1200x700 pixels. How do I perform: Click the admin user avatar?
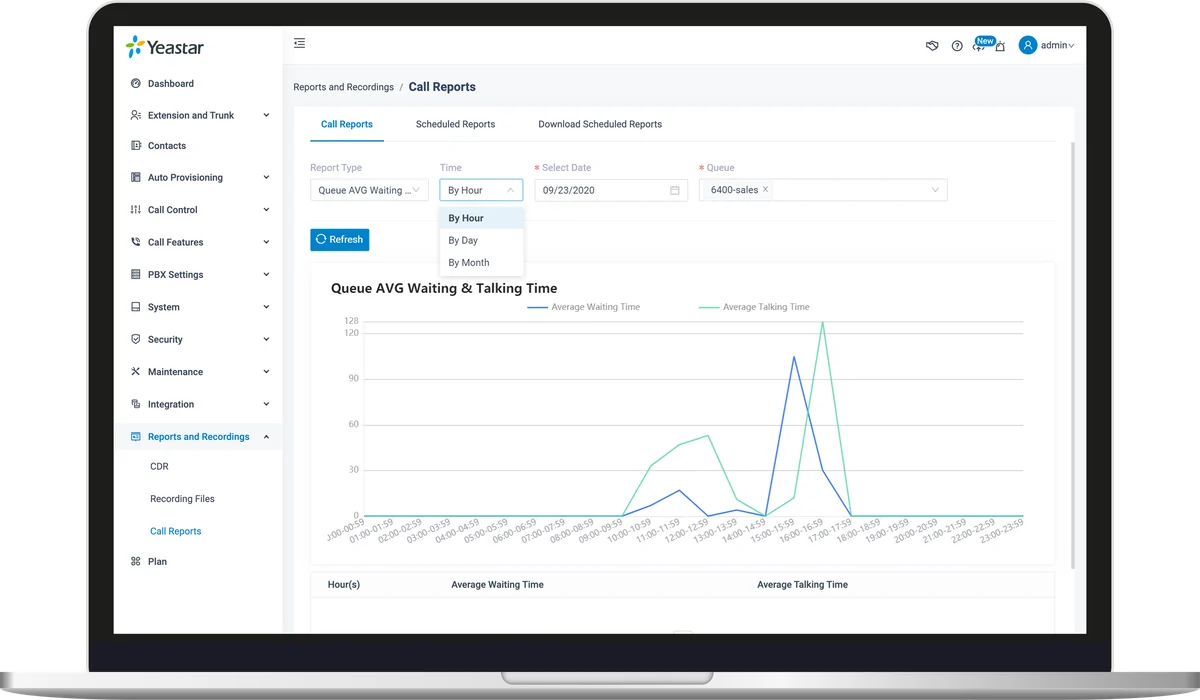point(1027,45)
